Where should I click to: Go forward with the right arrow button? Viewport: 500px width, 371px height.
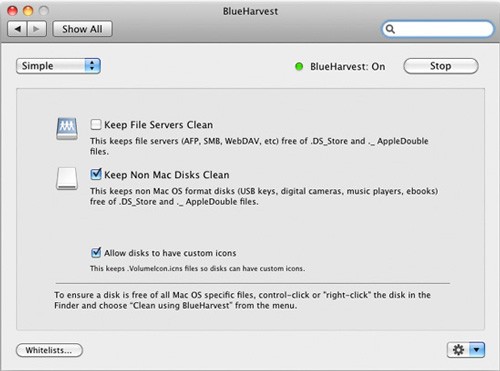coord(37,29)
